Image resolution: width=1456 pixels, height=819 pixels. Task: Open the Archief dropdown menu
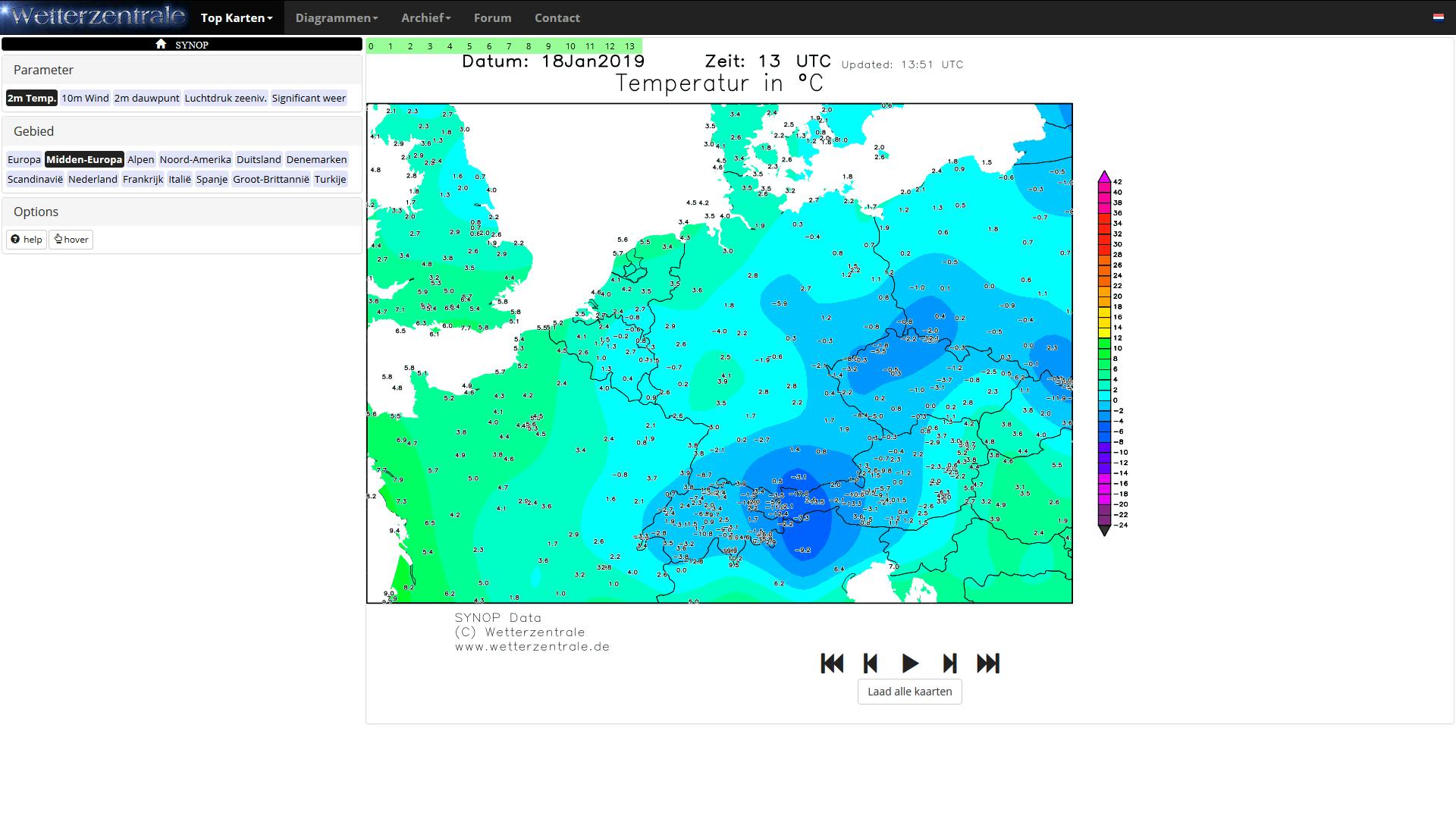click(425, 17)
